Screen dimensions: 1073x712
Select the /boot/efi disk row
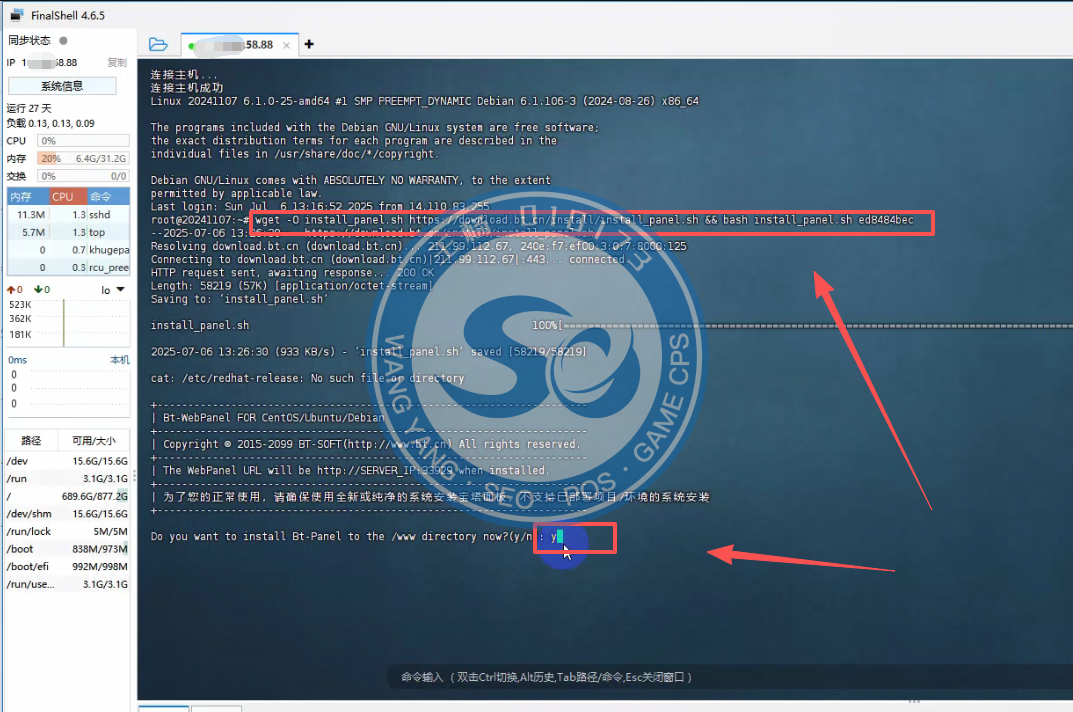[68, 566]
